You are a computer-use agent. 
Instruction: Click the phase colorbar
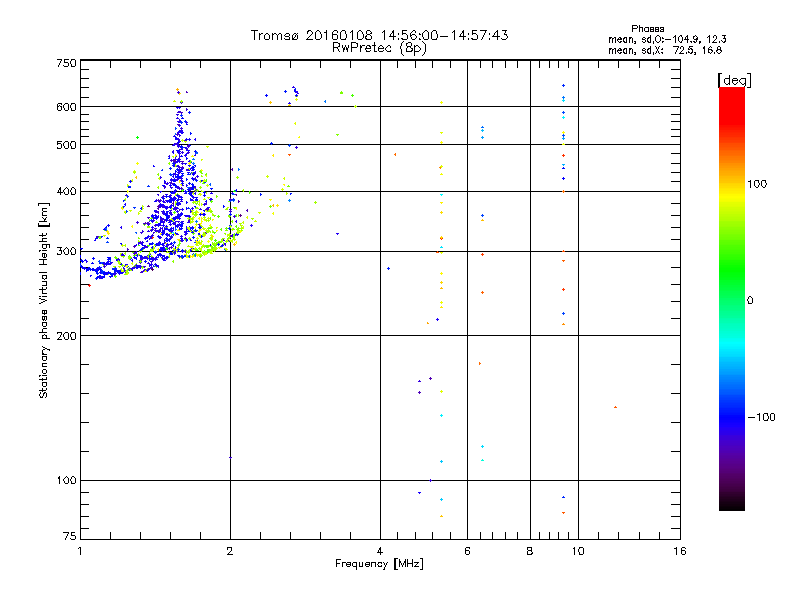[x=732, y=298]
